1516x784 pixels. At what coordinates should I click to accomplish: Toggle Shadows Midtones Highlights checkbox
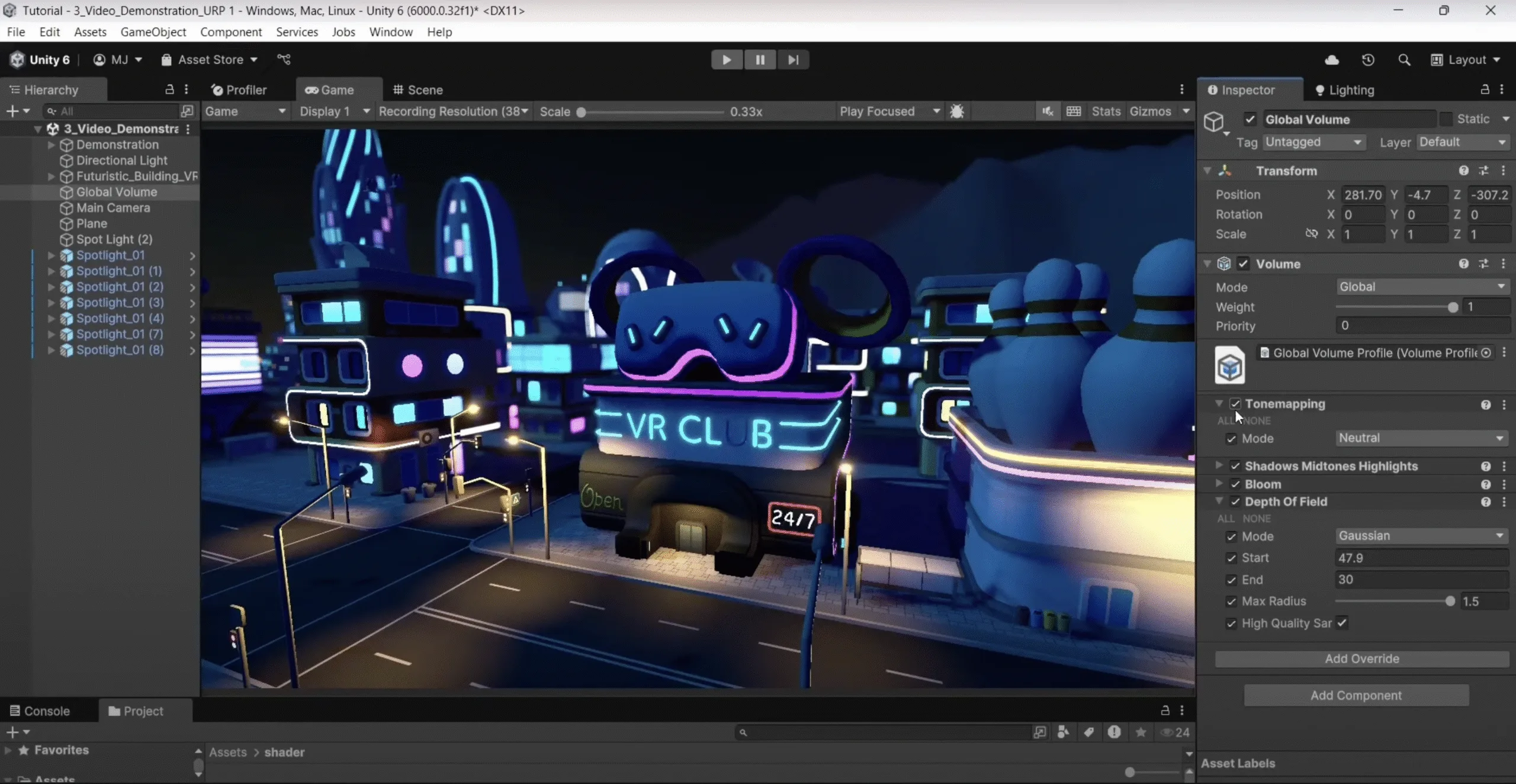[1235, 466]
